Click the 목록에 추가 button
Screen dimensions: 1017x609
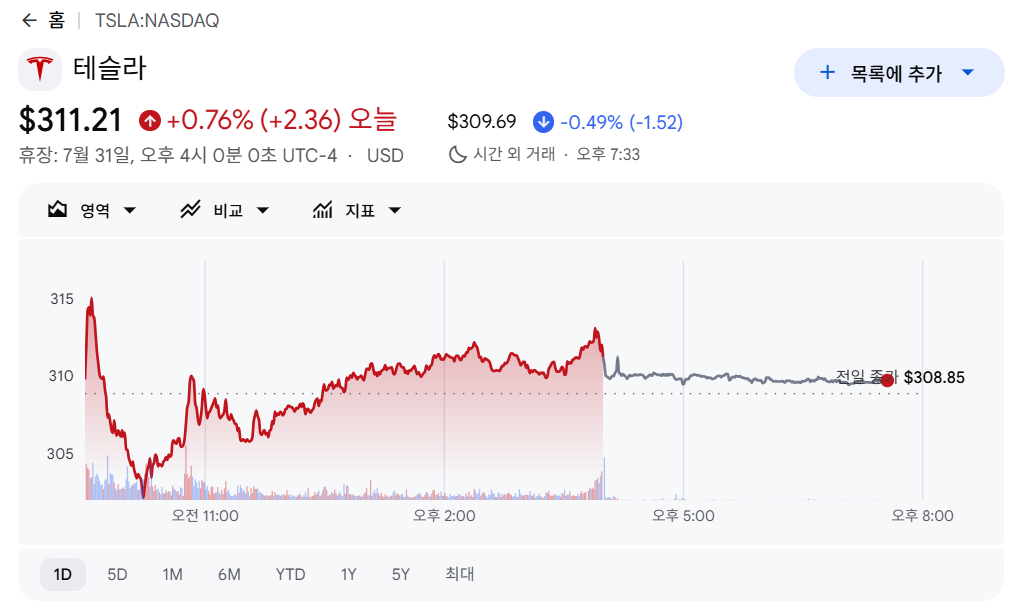(x=899, y=72)
